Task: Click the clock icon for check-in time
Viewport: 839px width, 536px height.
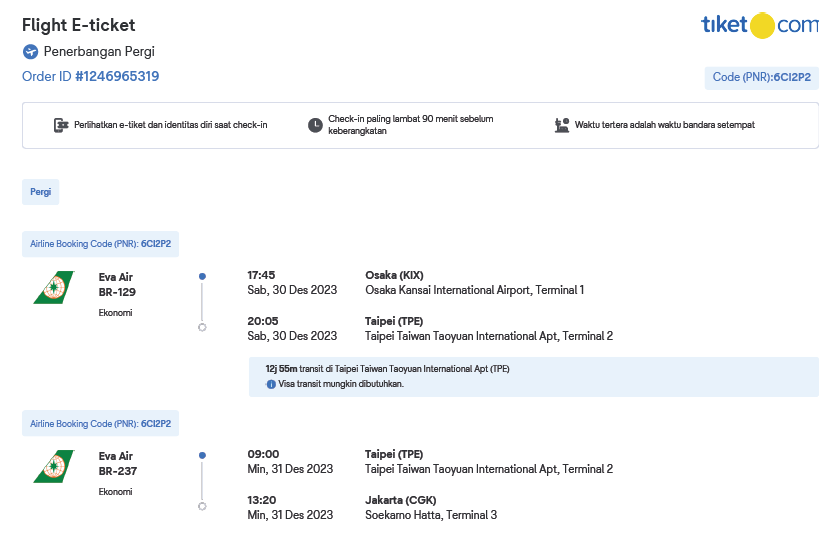Action: [315, 125]
